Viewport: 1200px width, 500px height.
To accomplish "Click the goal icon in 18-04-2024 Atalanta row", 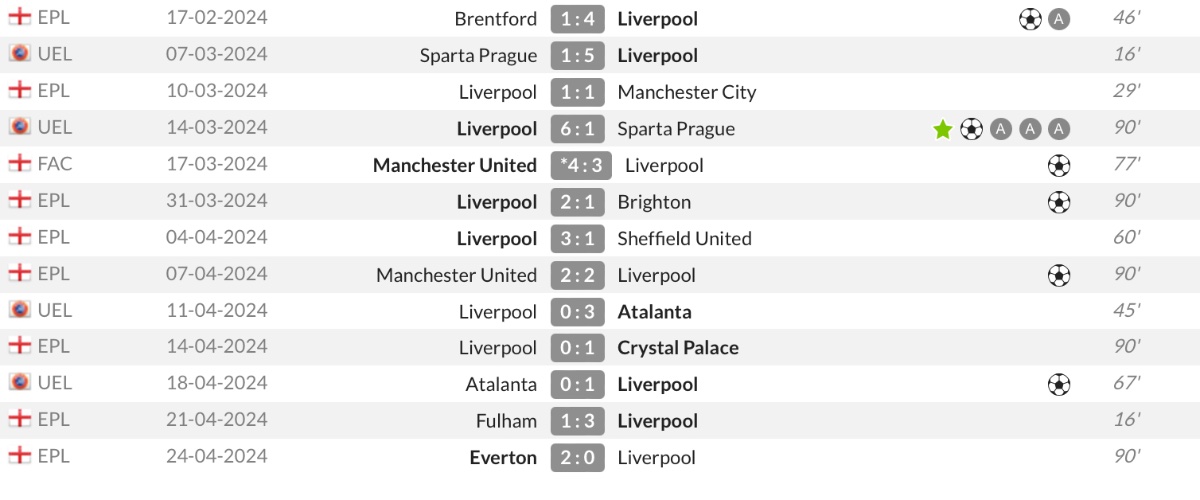I will click(1059, 384).
